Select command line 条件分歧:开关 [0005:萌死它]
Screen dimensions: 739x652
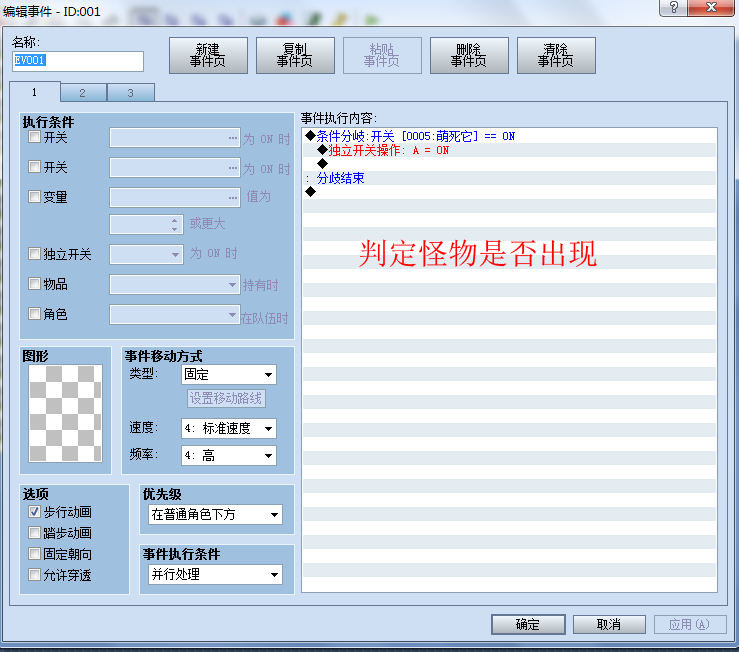(509, 136)
